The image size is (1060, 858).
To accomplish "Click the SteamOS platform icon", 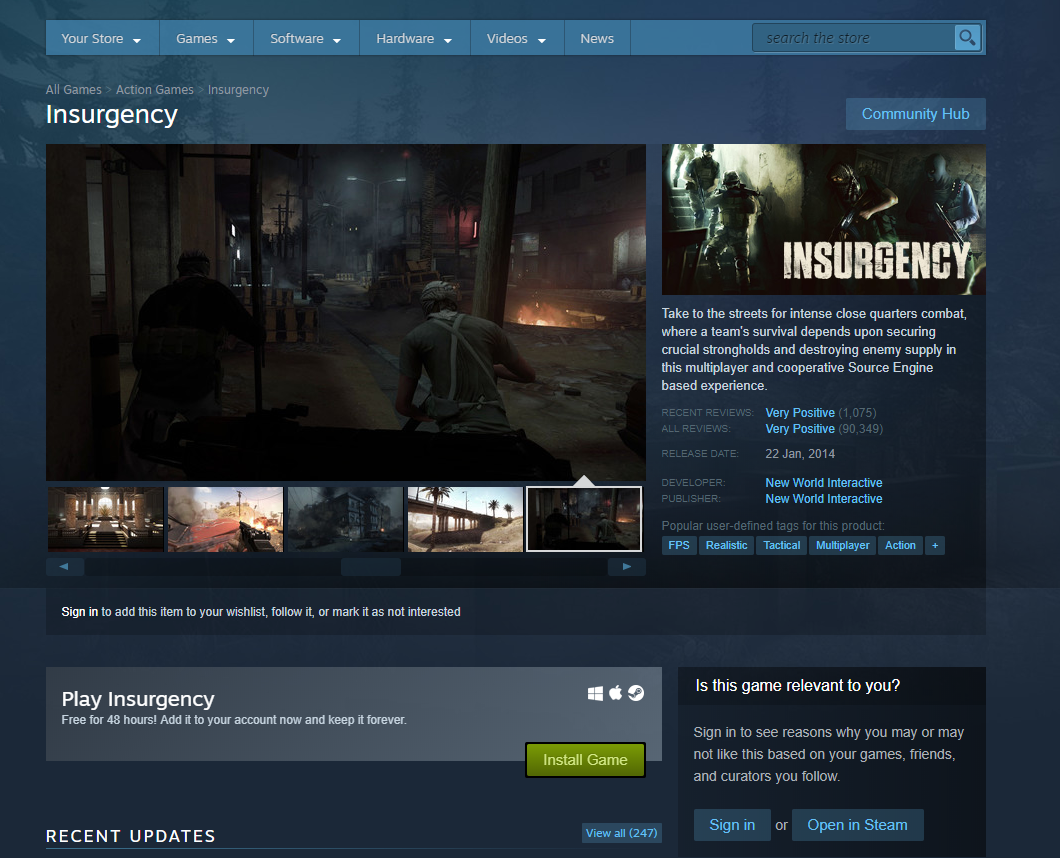I will (x=636, y=693).
